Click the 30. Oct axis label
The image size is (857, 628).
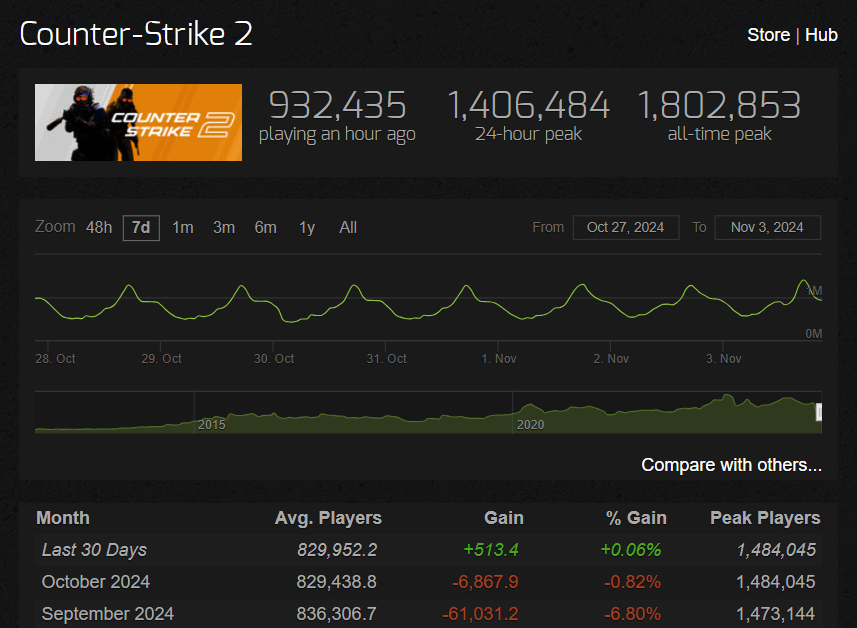pyautogui.click(x=274, y=359)
